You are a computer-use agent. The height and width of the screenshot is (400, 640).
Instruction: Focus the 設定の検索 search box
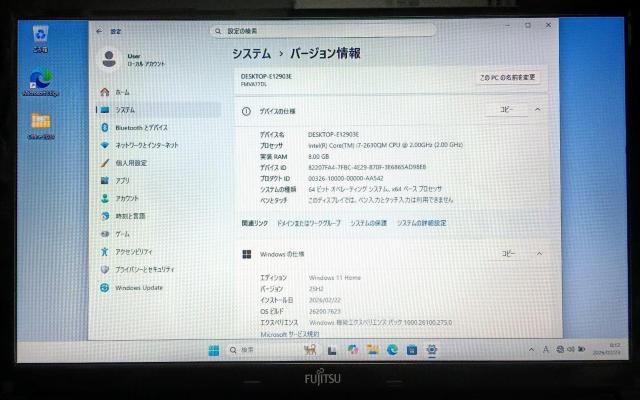coord(322,31)
